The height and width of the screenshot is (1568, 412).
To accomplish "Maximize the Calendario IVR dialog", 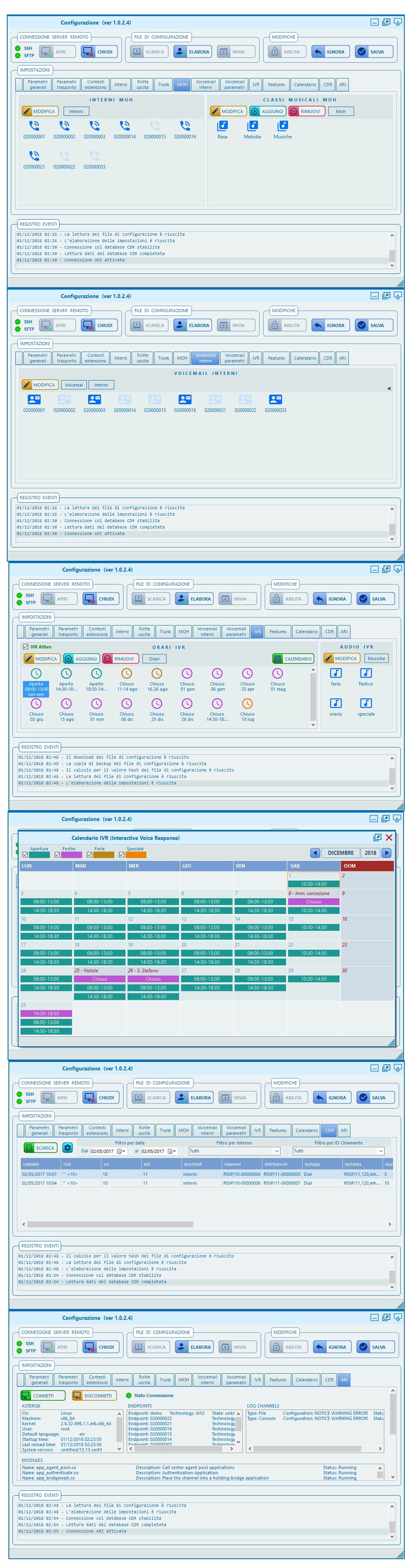I will [377, 838].
